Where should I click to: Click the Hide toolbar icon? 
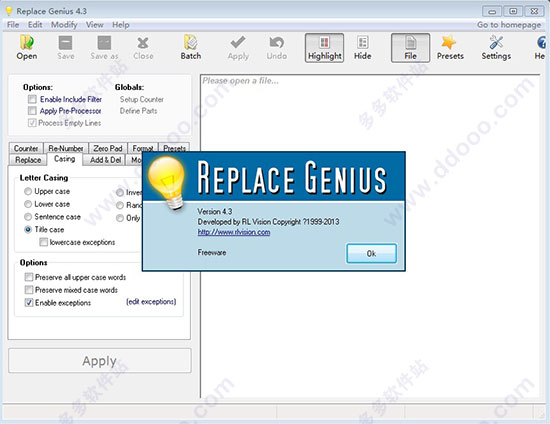(362, 48)
